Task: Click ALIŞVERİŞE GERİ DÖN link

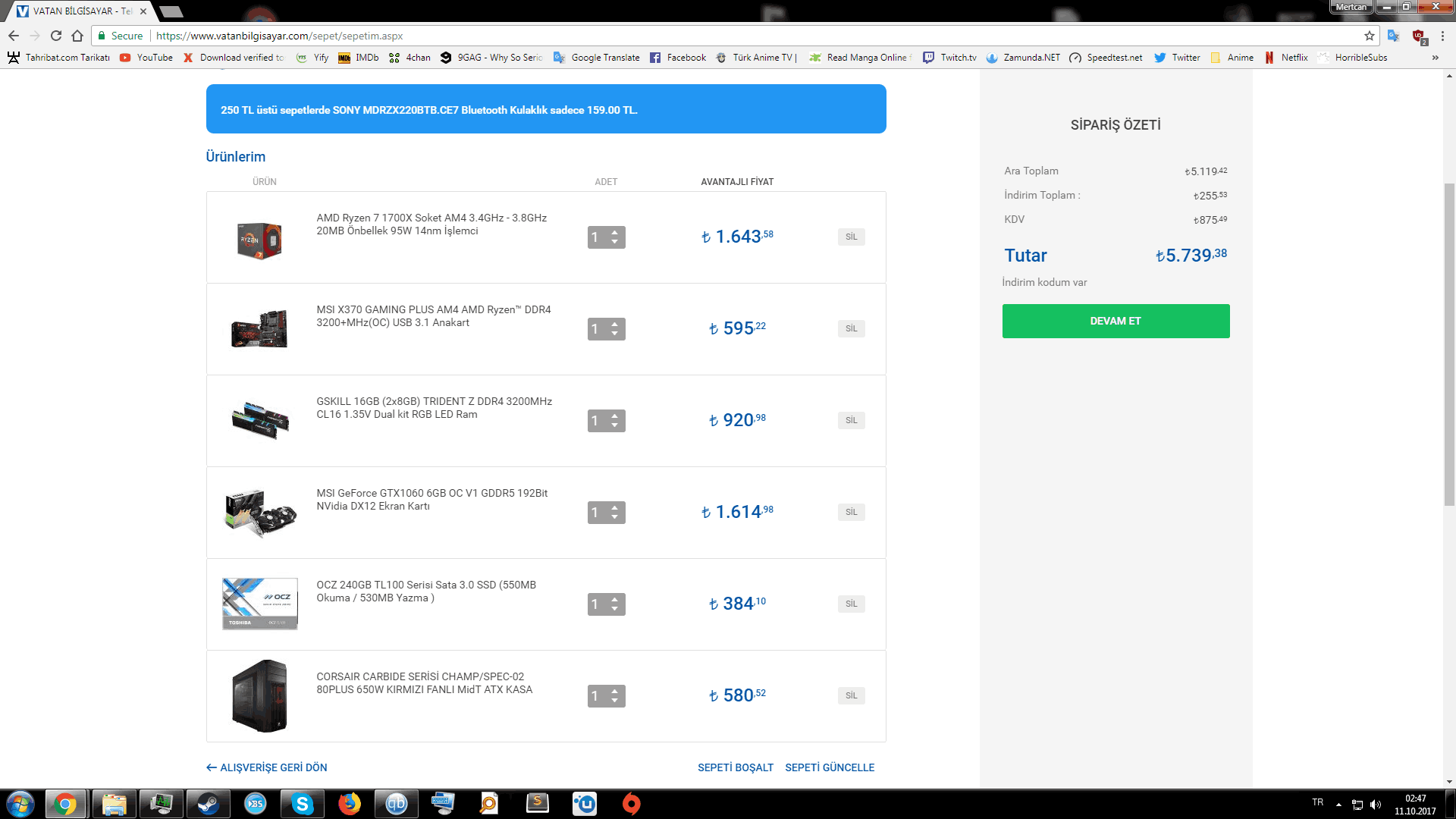Action: point(266,767)
